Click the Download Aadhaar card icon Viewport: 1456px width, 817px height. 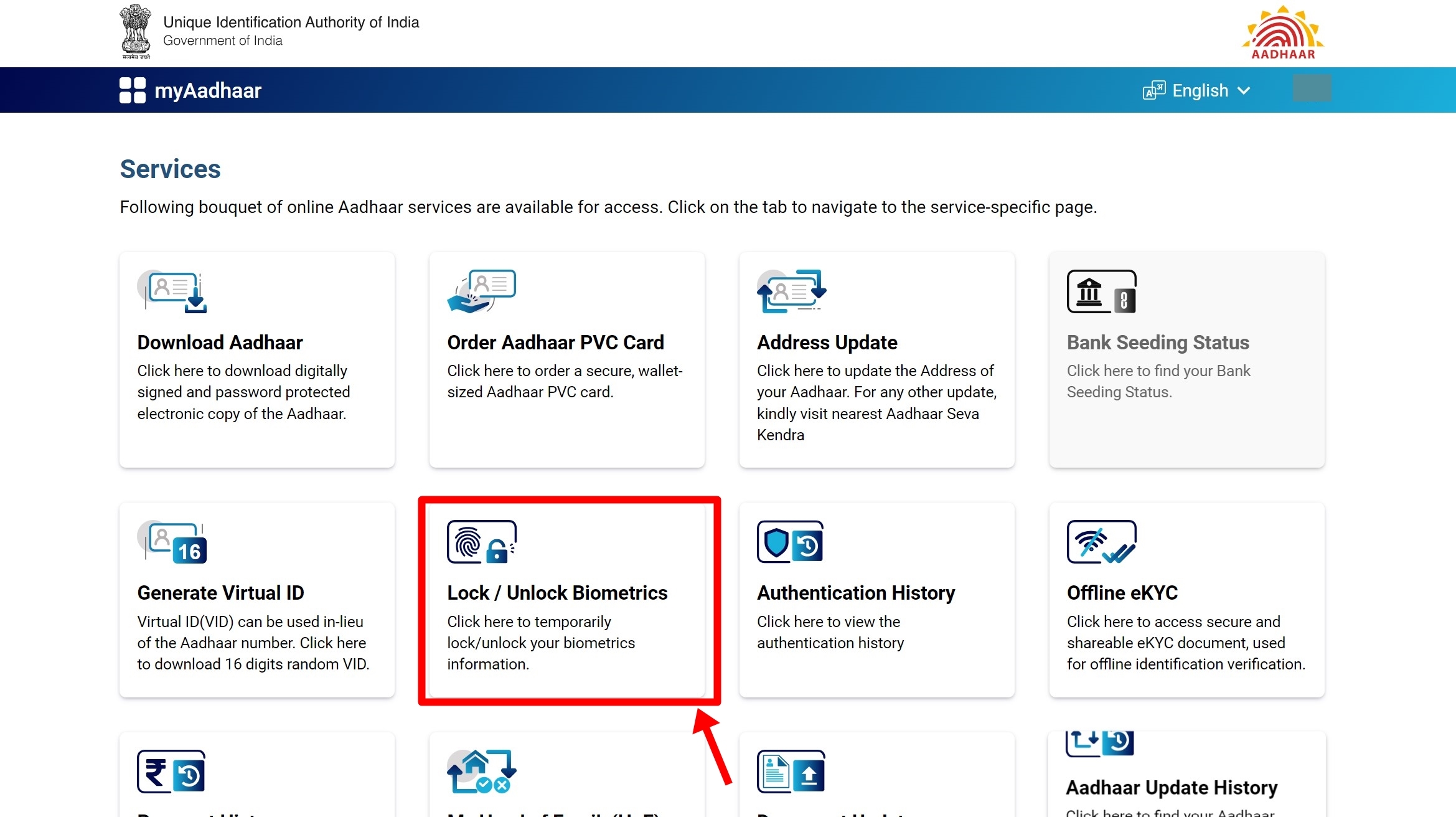(172, 291)
